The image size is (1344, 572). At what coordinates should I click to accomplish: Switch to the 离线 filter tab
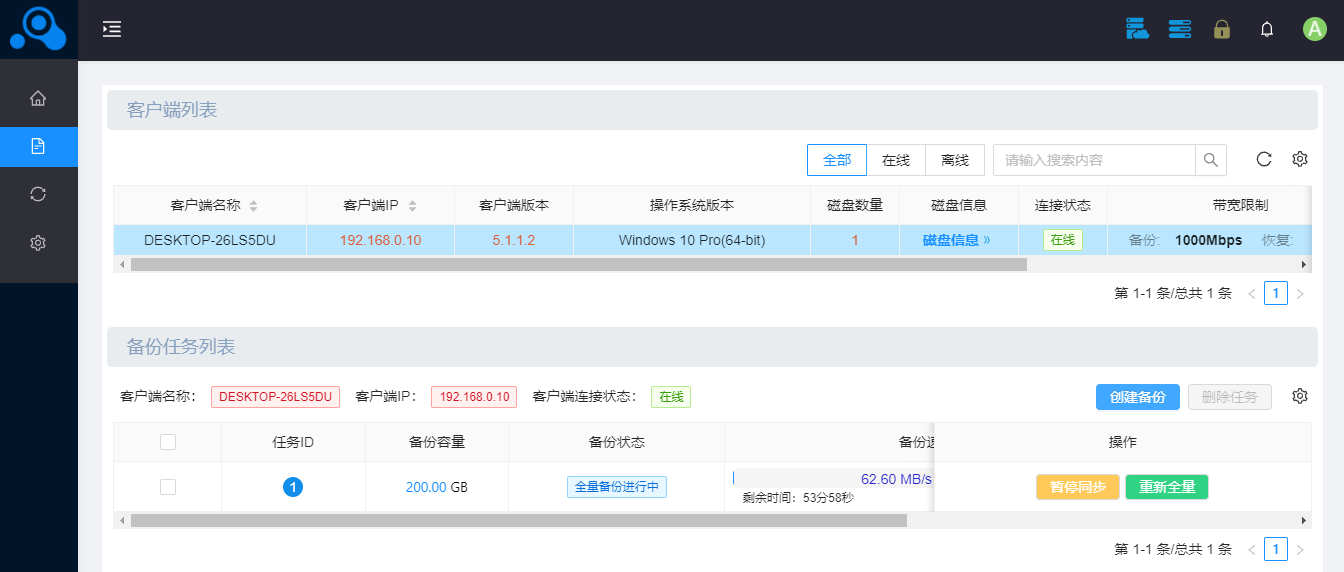tap(955, 160)
